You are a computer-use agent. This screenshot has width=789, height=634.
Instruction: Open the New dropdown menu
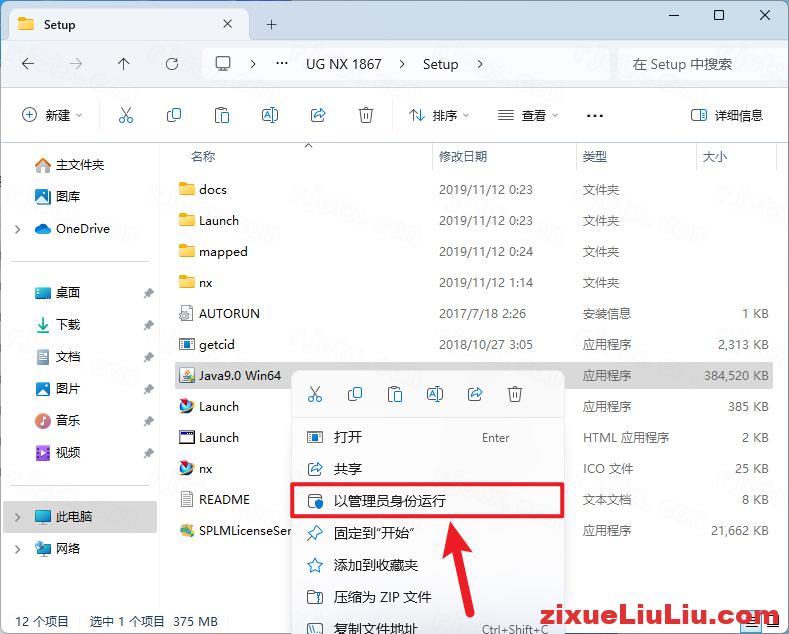[52, 115]
